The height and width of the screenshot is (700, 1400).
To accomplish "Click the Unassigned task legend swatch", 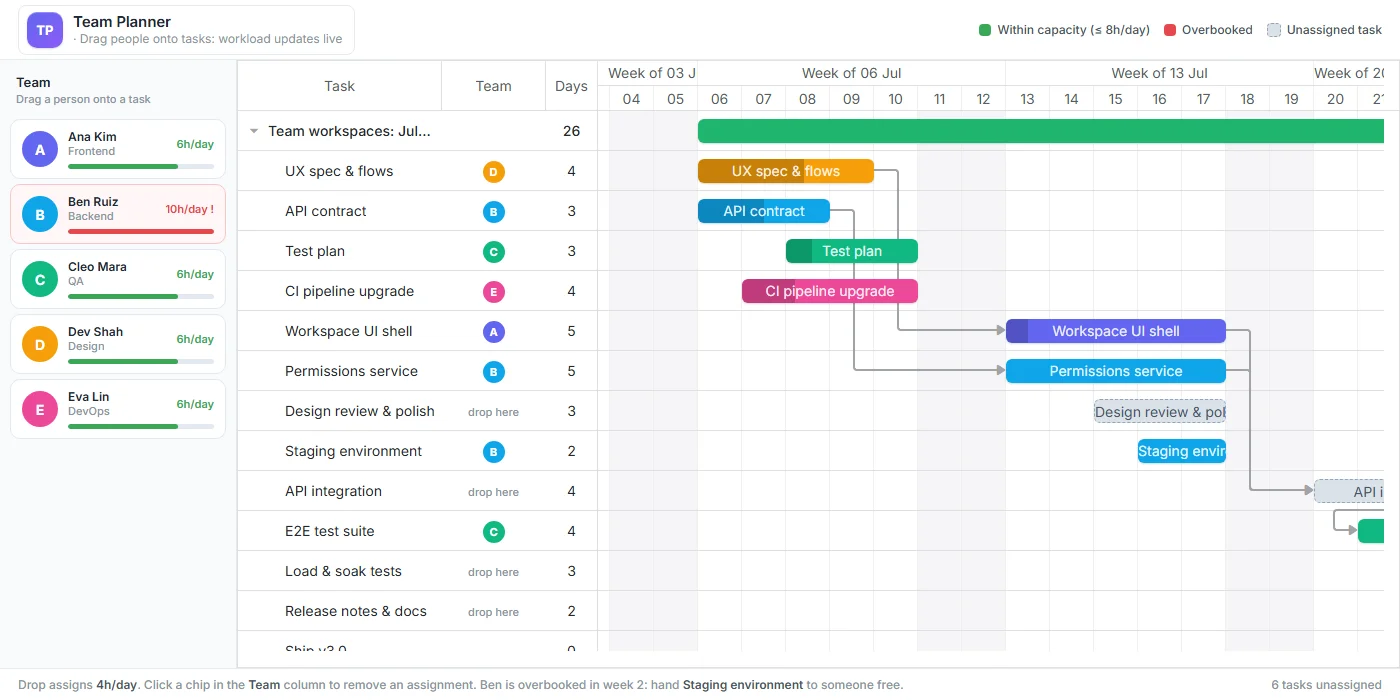I will [1274, 30].
